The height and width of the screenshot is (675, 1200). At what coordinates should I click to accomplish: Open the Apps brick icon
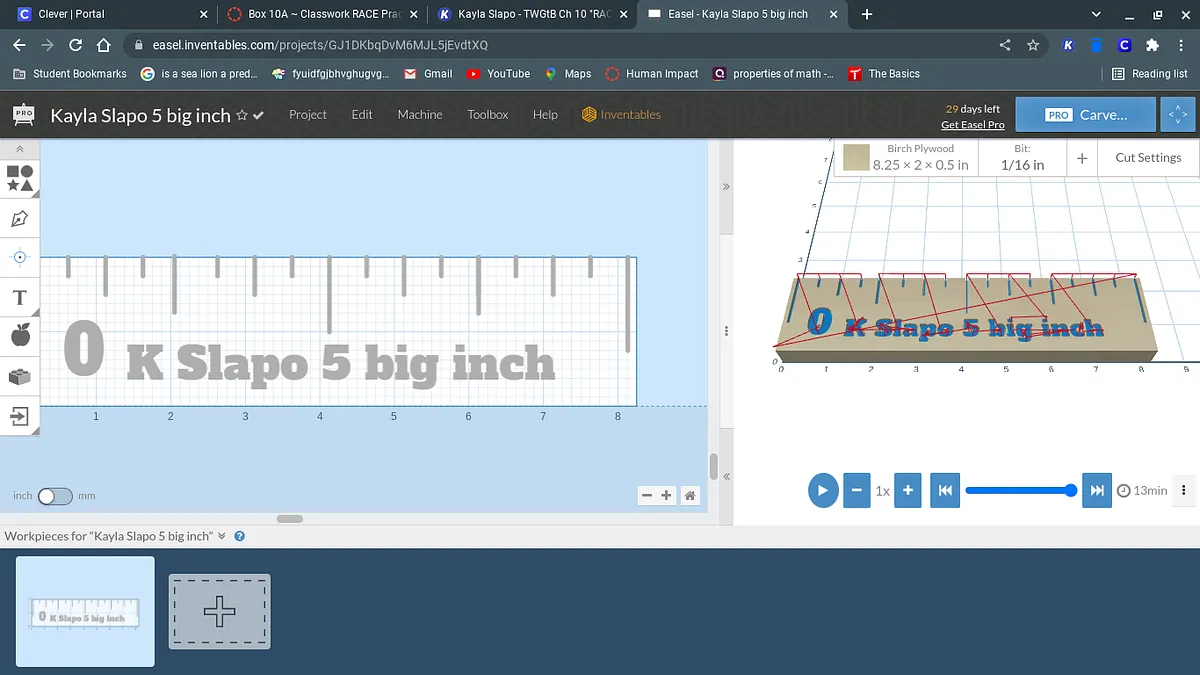20,376
